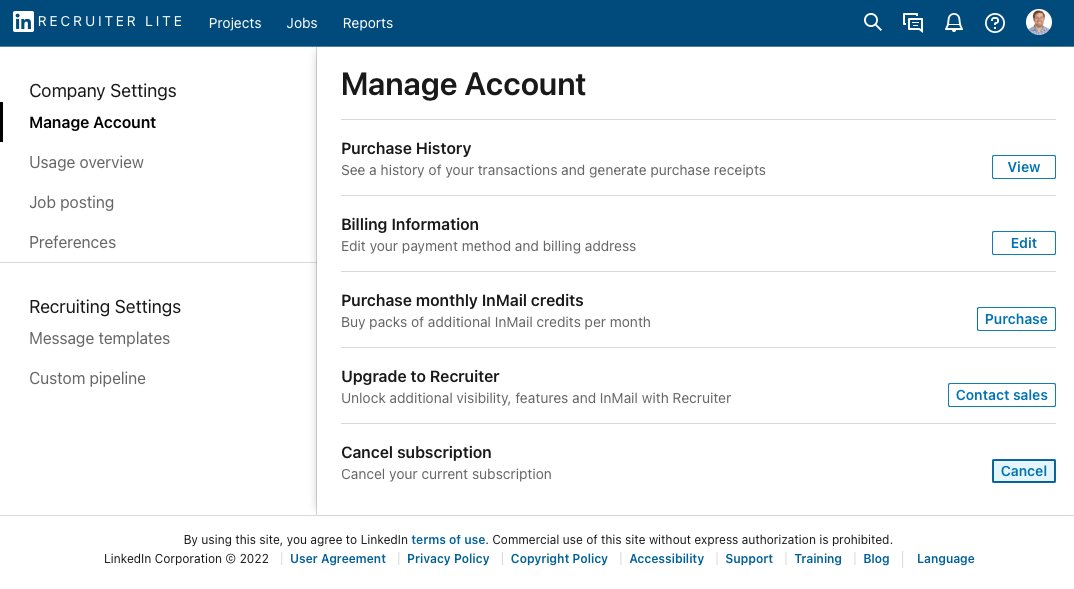
Task: Open the search magnifier icon
Action: pos(872,23)
